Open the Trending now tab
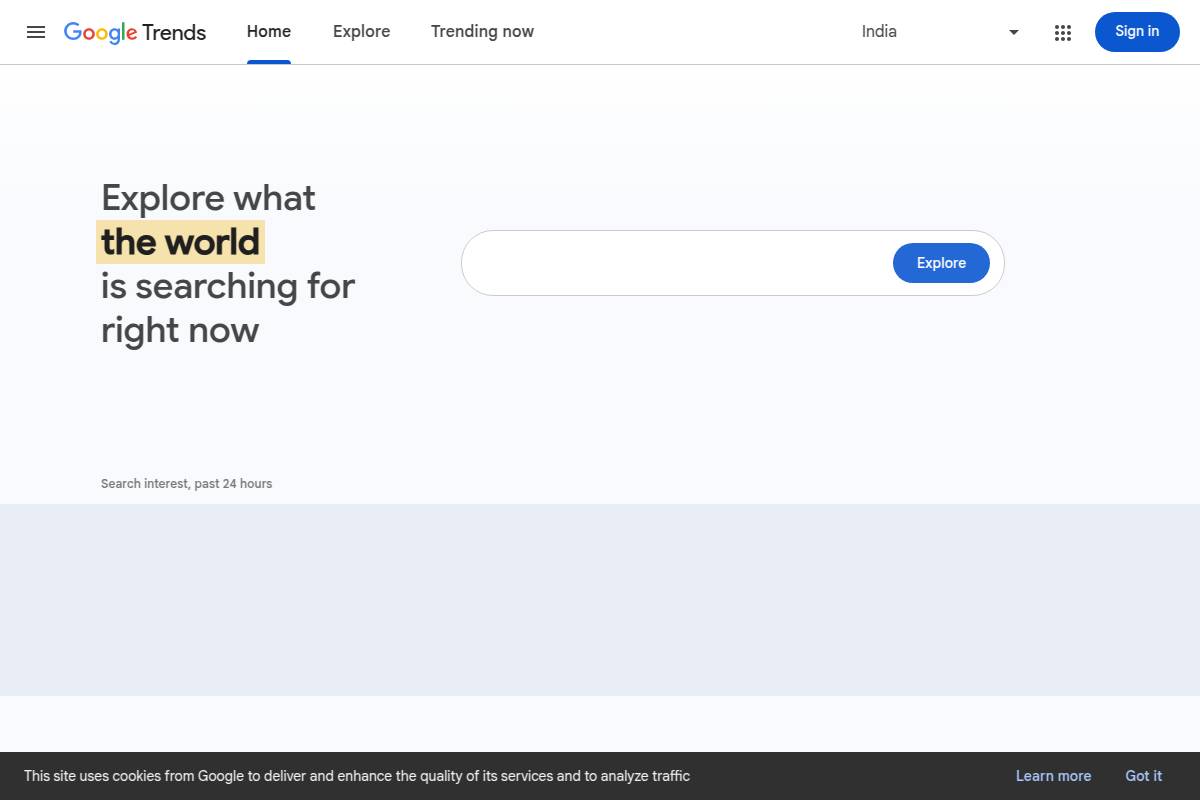1200x800 pixels. point(482,32)
